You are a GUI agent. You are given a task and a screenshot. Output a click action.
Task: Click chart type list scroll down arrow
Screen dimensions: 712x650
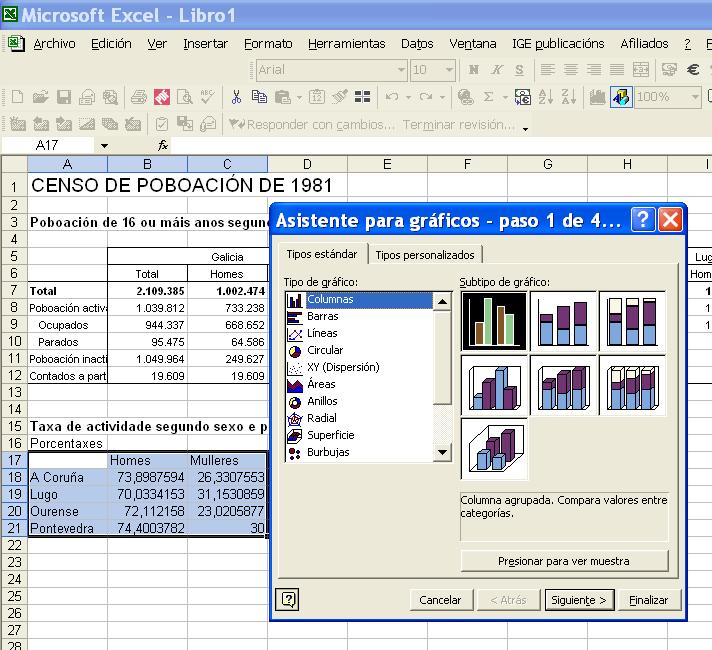(x=442, y=452)
